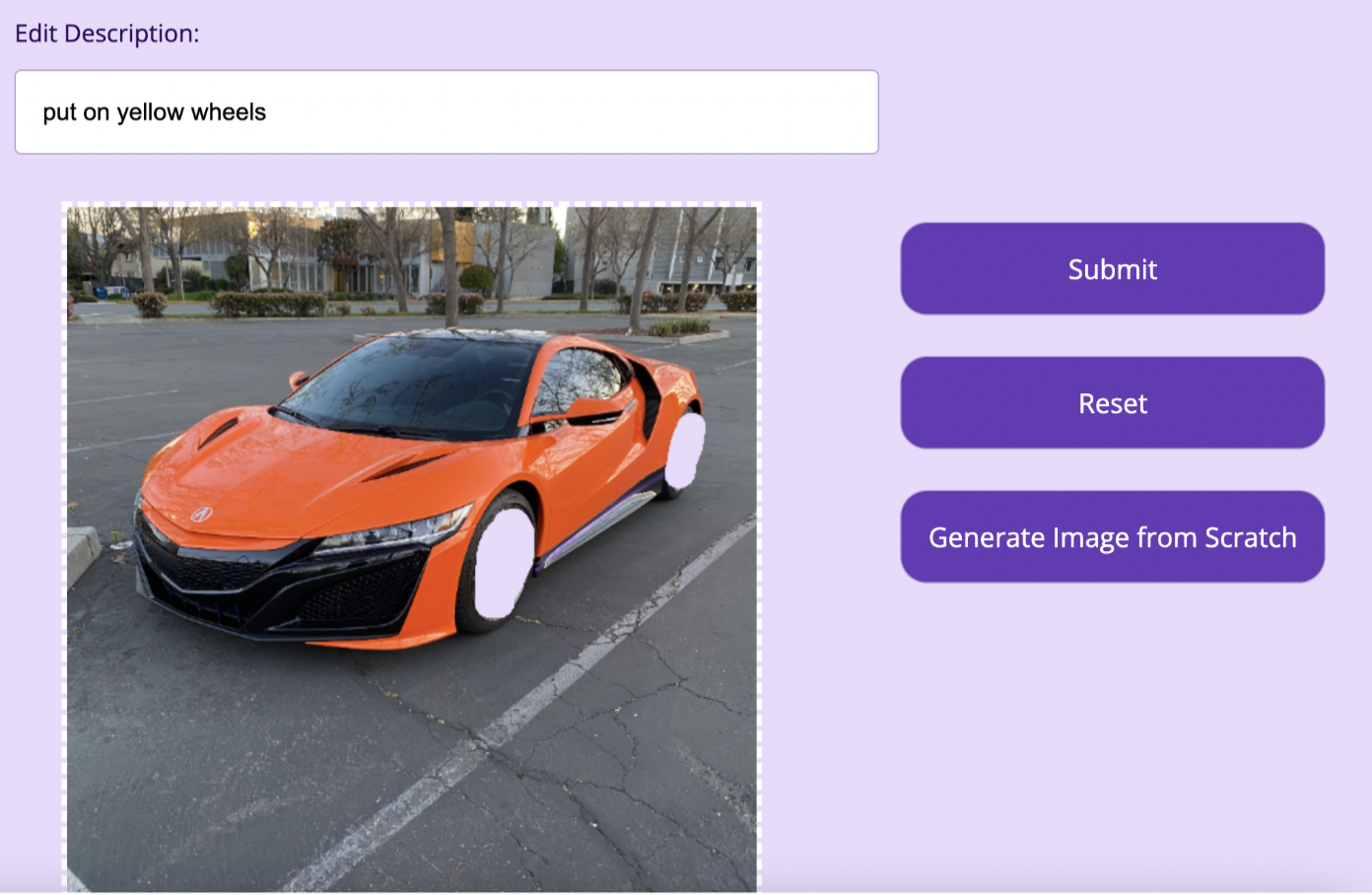The image size is (1372, 895).
Task: Click the masked rear wheel area
Action: pyautogui.click(x=685, y=451)
